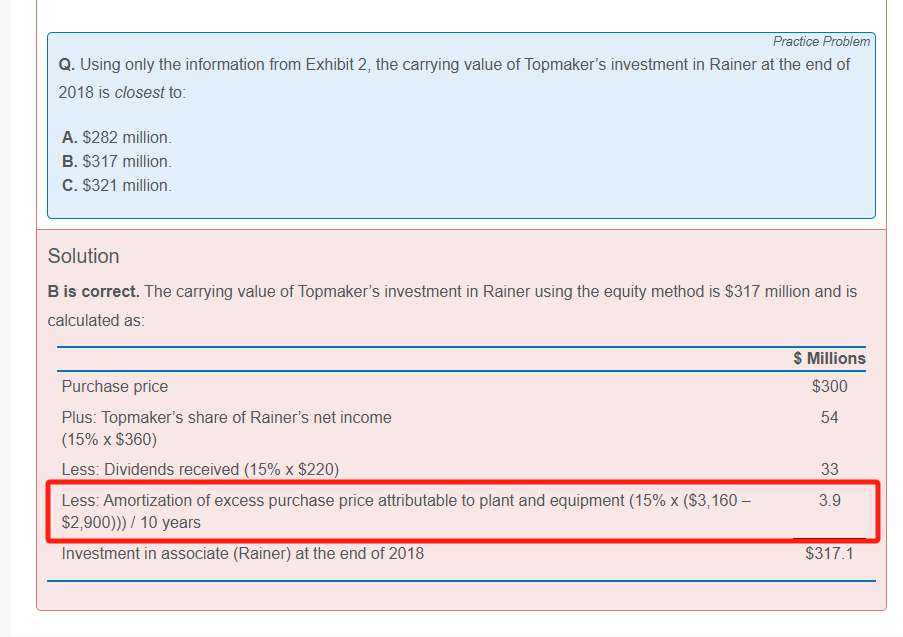Select answer A, $282 million
This screenshot has height=637, width=903.
tap(116, 137)
